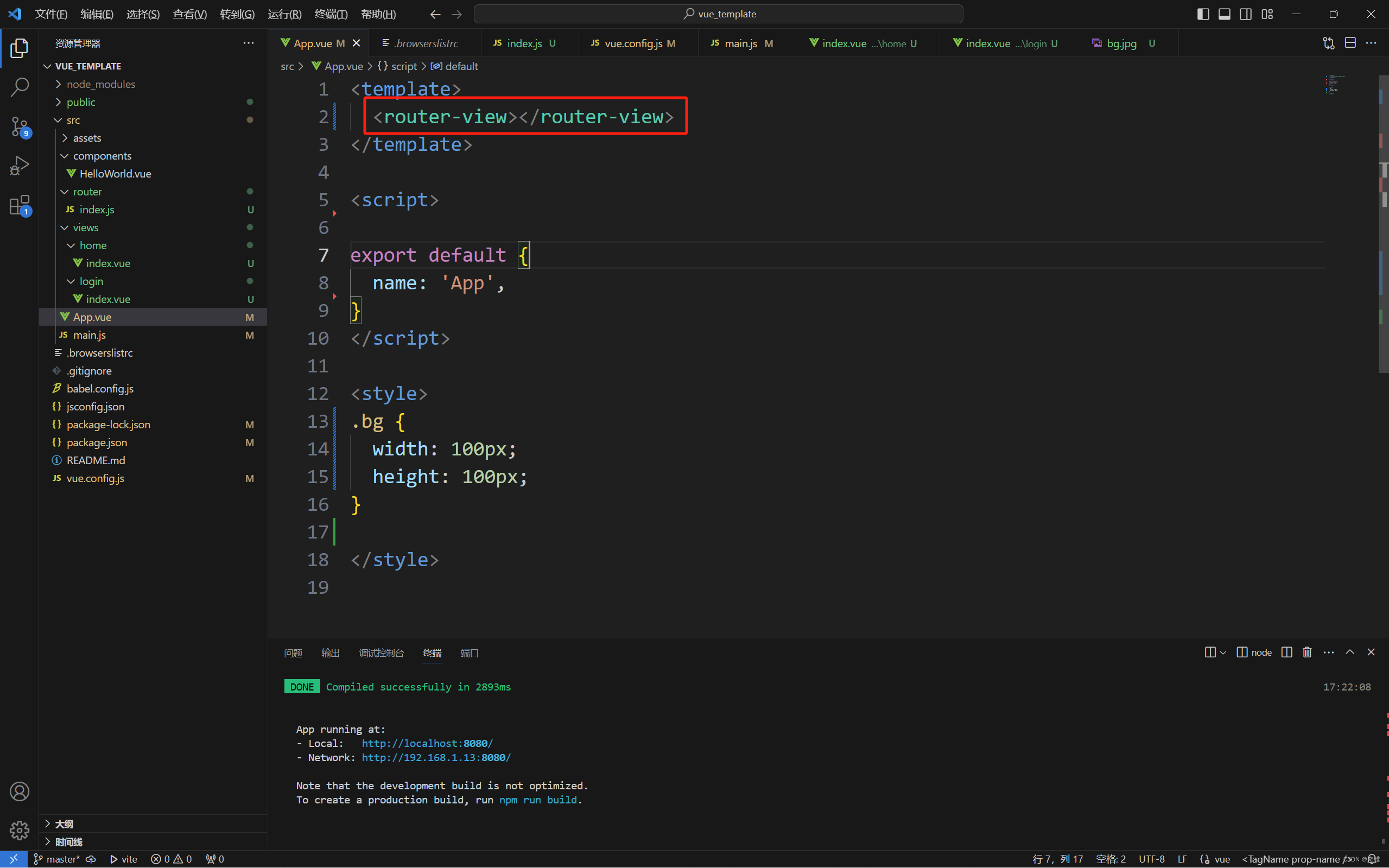
Task: Open Customize Layout icon
Action: click(1267, 14)
